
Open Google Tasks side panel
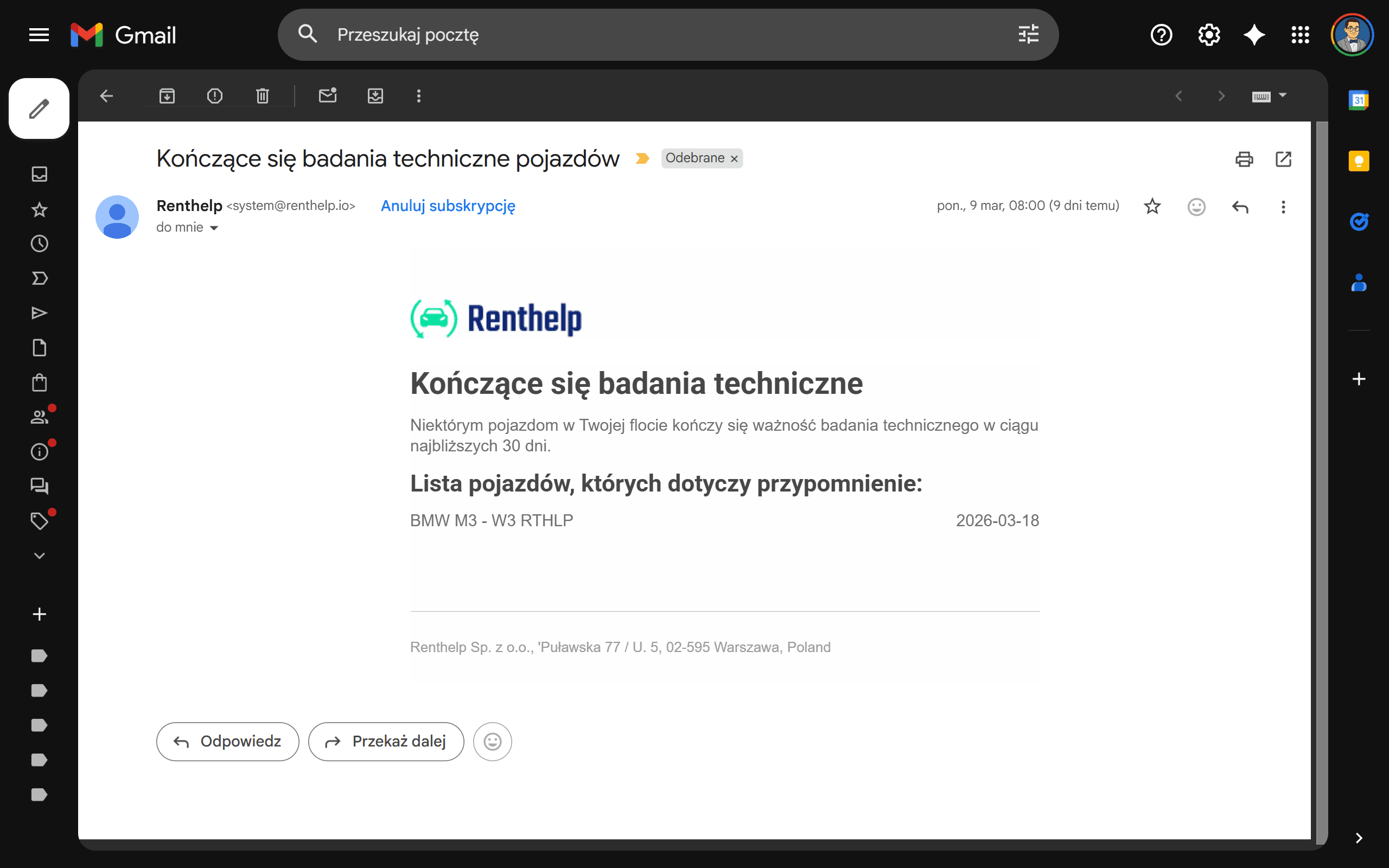1359,221
